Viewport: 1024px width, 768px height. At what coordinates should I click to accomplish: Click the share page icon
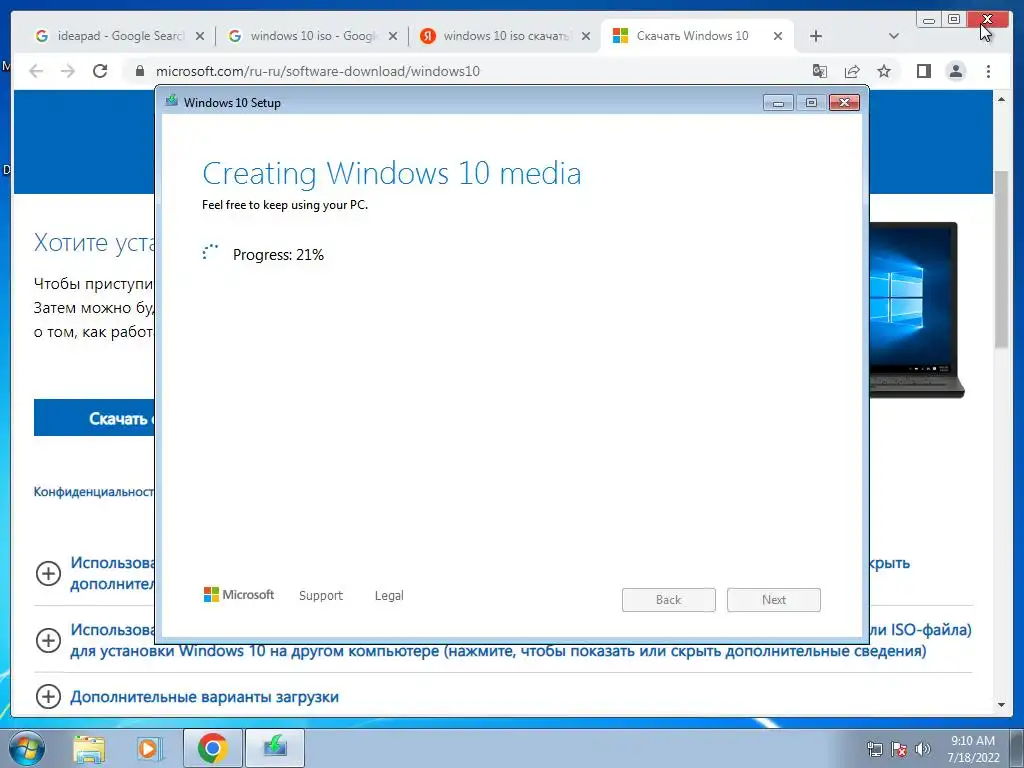coord(852,71)
